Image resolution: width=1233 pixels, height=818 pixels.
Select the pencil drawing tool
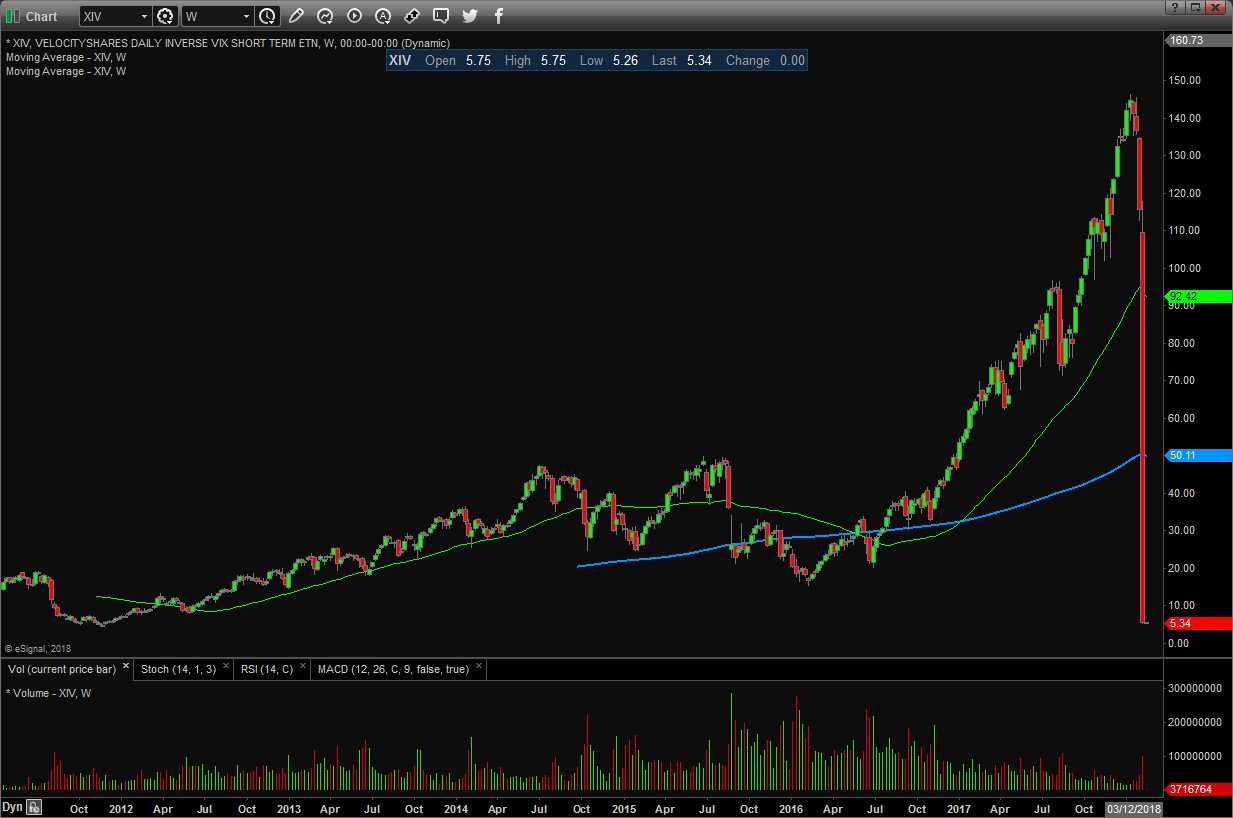296,16
